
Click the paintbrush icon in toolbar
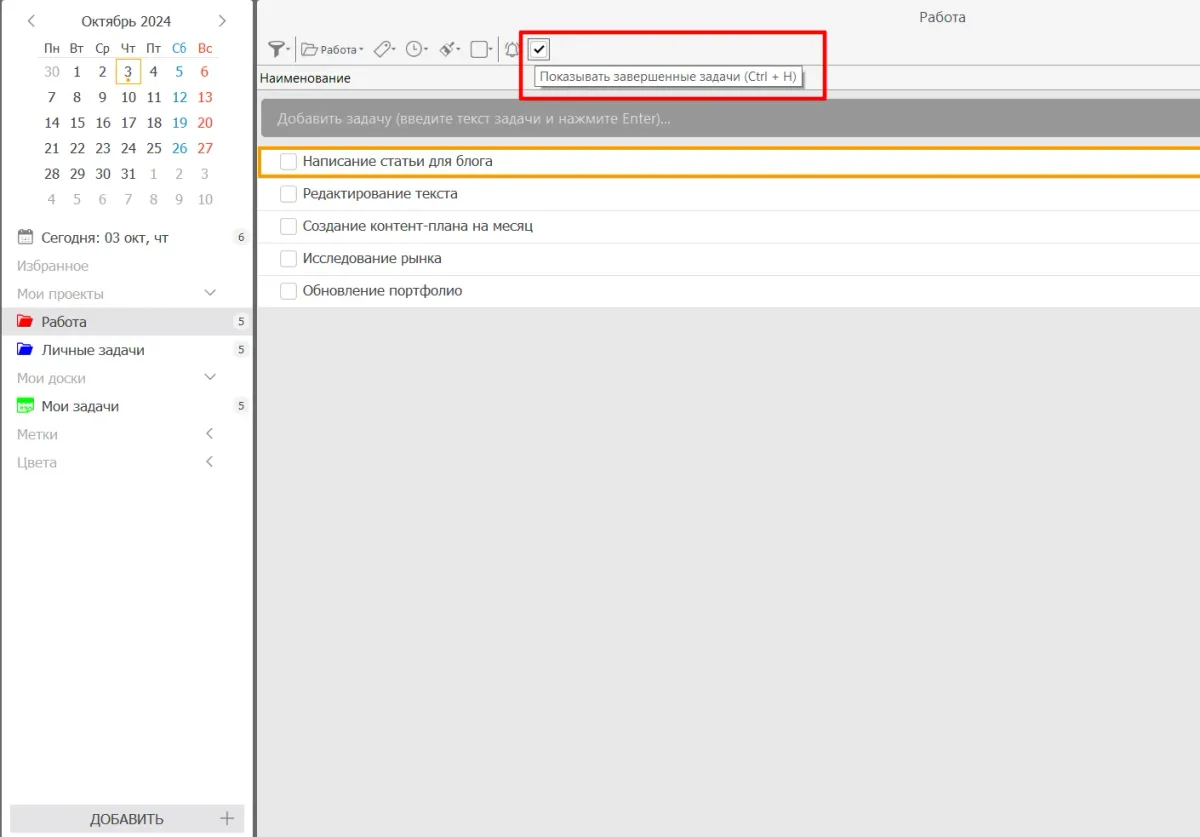(448, 49)
